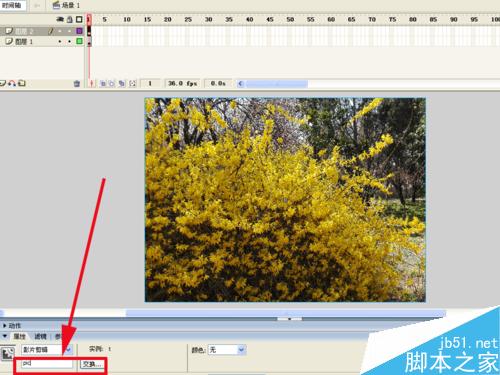Click the timeline horizontal scrollbar thumb

(277, 84)
